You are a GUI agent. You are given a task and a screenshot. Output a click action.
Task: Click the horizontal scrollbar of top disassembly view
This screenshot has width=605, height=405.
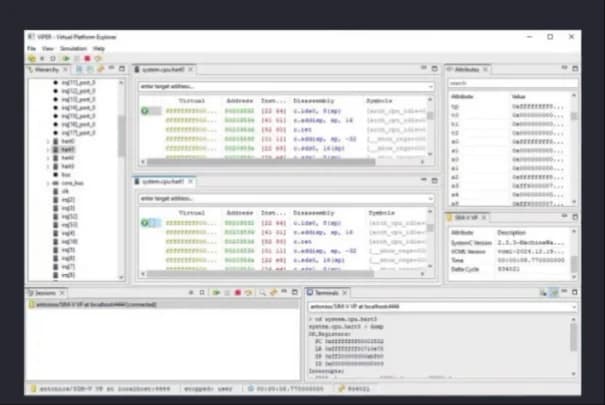261,162
